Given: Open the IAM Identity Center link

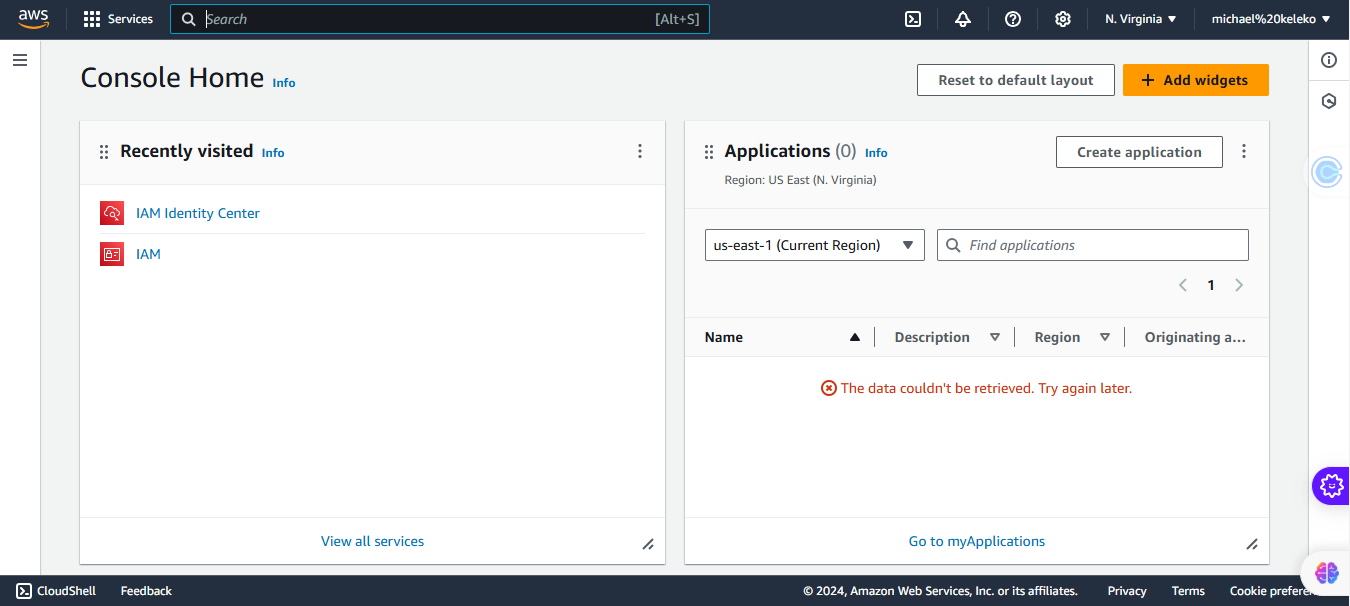Looking at the screenshot, I should pyautogui.click(x=198, y=213).
